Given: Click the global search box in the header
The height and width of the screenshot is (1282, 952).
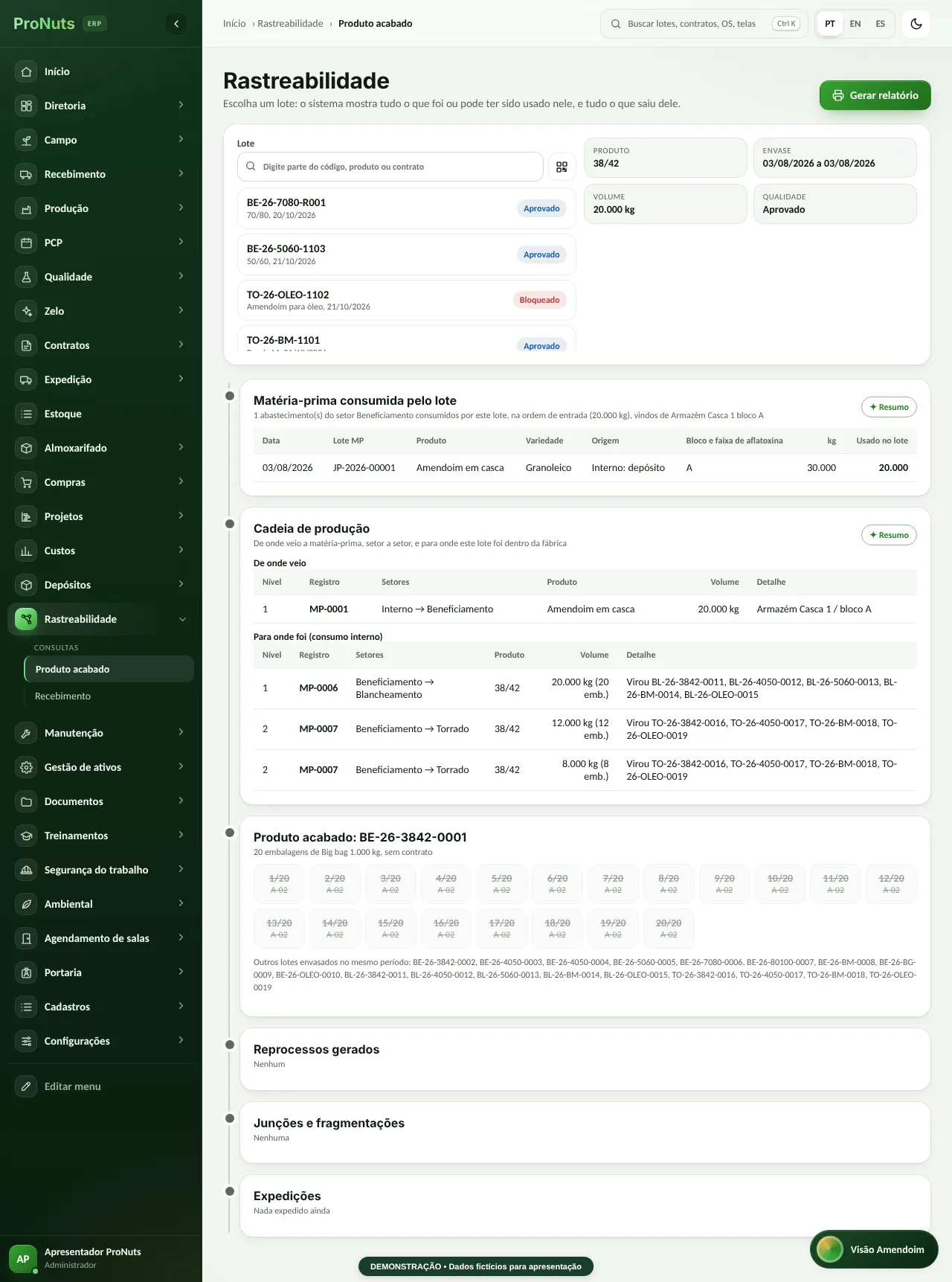Looking at the screenshot, I should tap(704, 24).
